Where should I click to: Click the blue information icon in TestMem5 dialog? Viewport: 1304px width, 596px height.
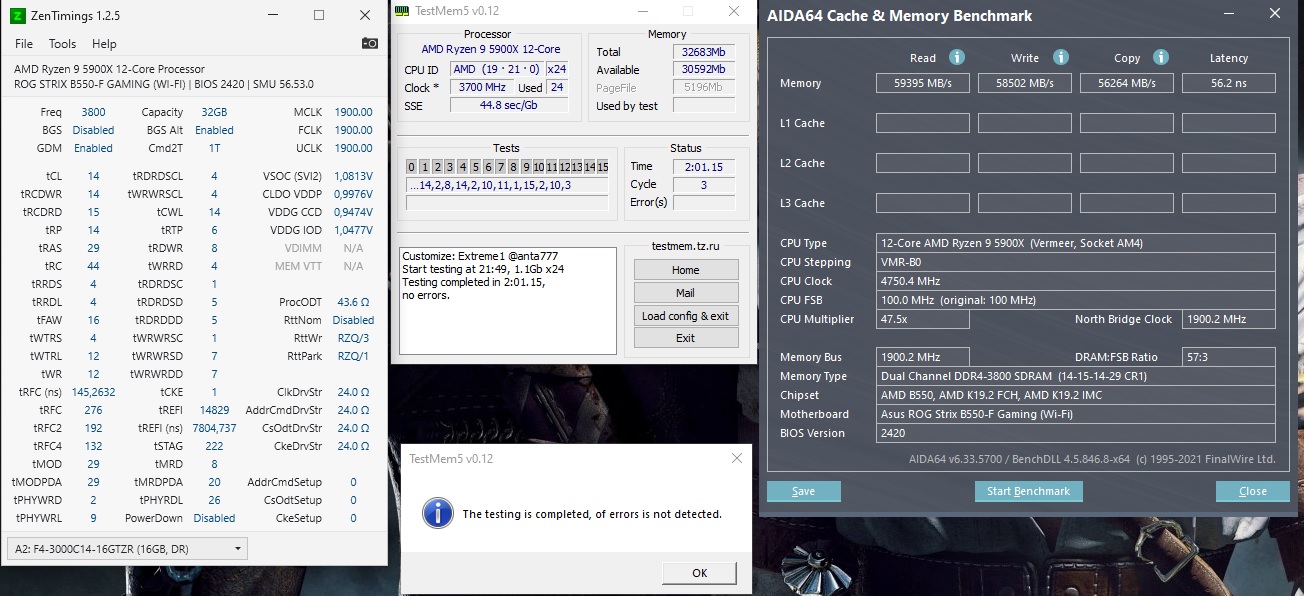point(437,513)
